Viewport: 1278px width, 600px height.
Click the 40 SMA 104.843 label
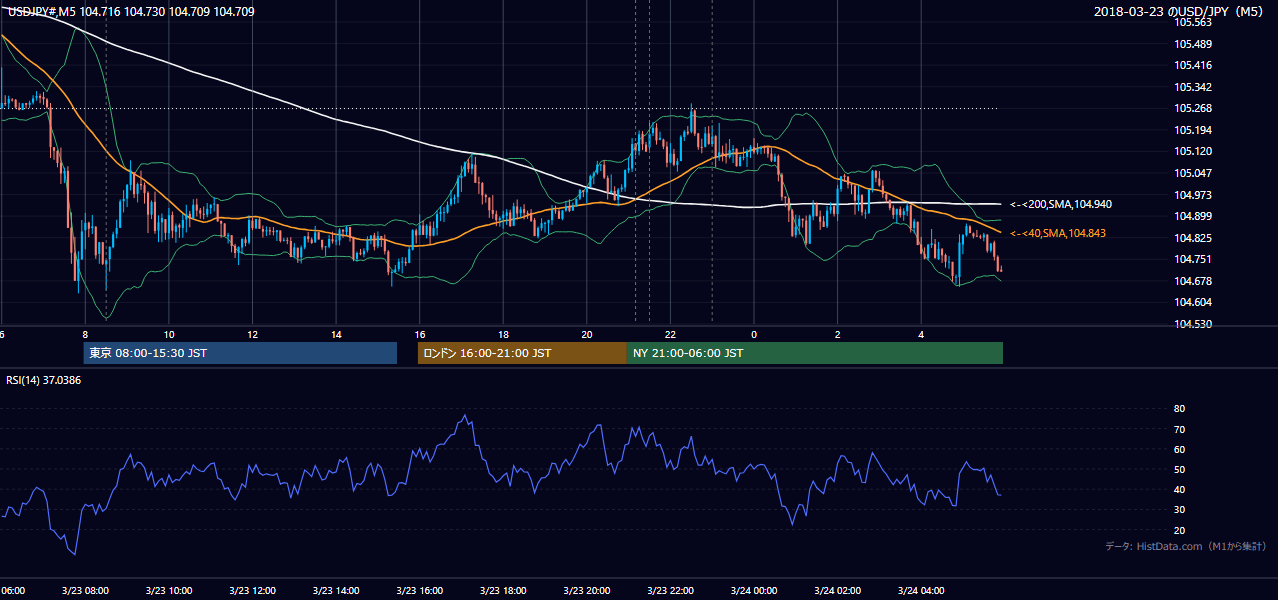1060,233
